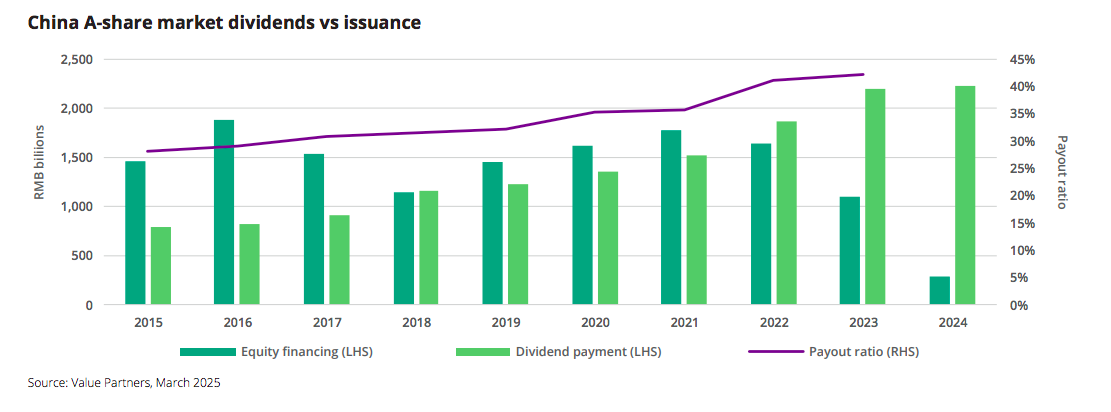Select the 'Equity financing (LHS)' legend label

(304, 352)
